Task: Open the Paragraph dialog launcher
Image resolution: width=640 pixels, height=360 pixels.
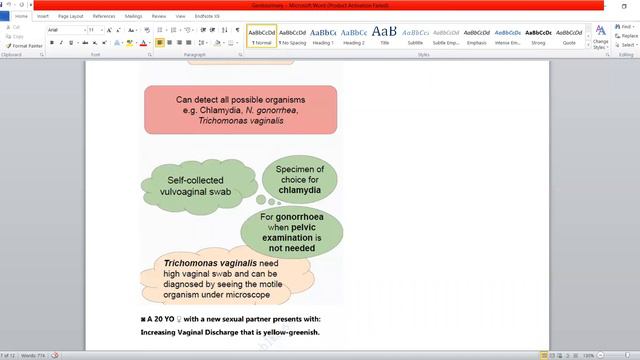Action: click(240, 55)
